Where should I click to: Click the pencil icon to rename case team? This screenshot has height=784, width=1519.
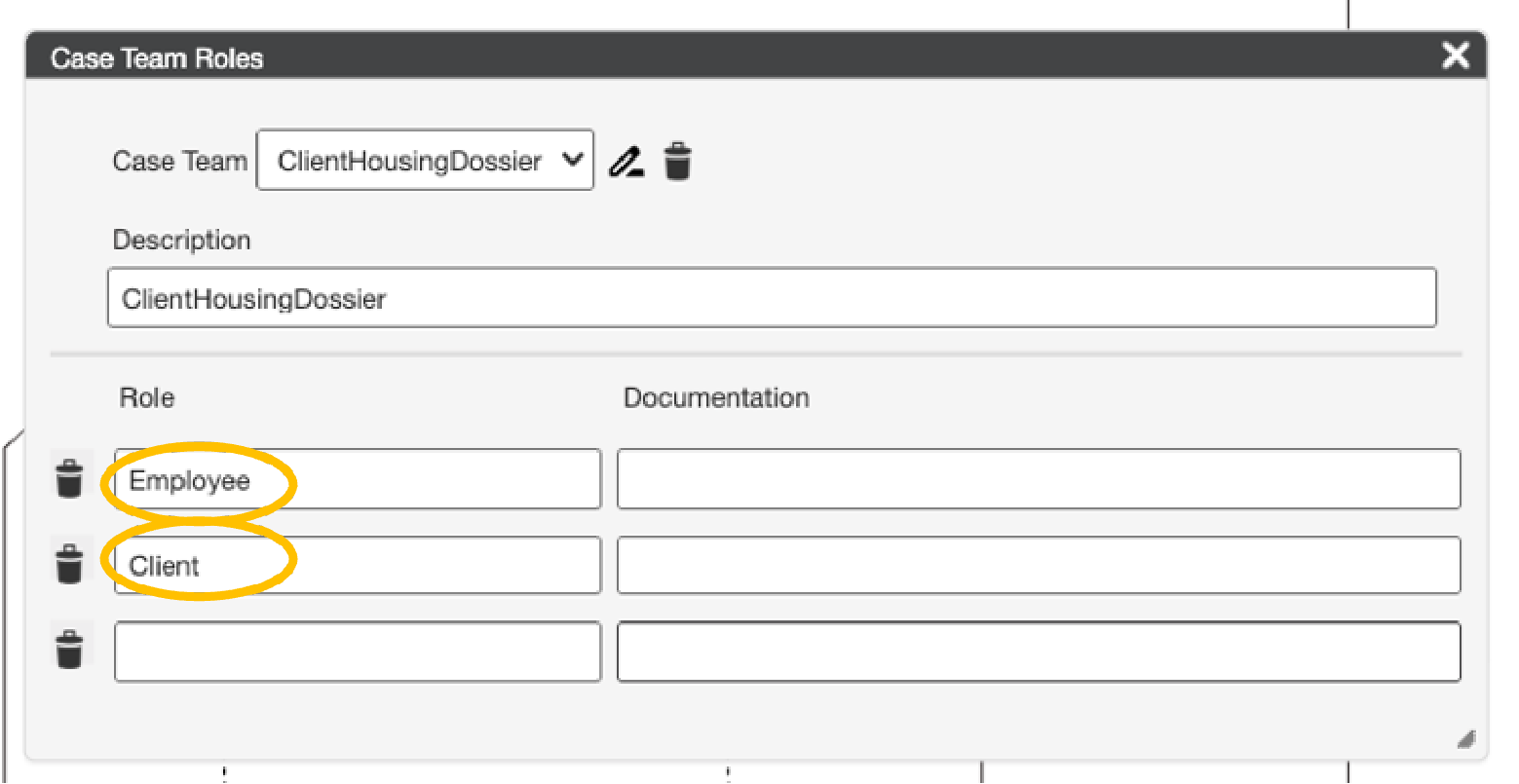coord(626,161)
